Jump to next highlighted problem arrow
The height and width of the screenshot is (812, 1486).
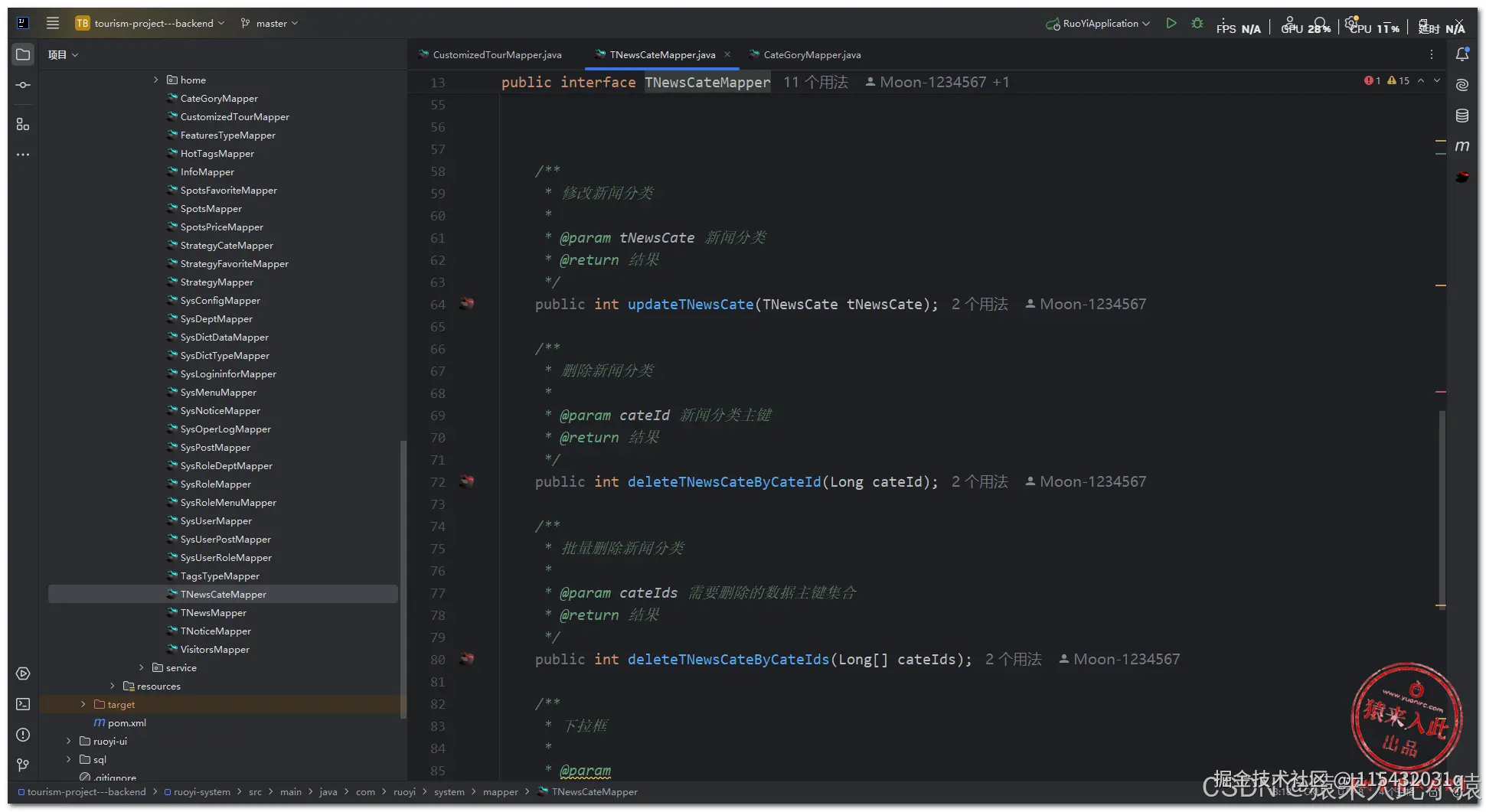coord(1437,80)
